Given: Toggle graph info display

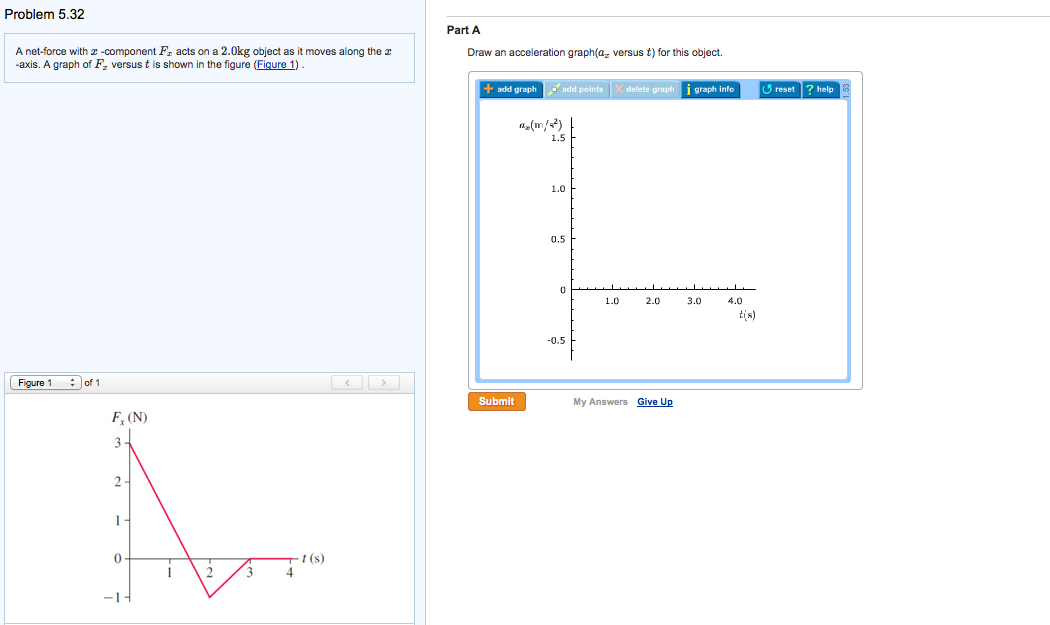Looking at the screenshot, I should coord(712,89).
